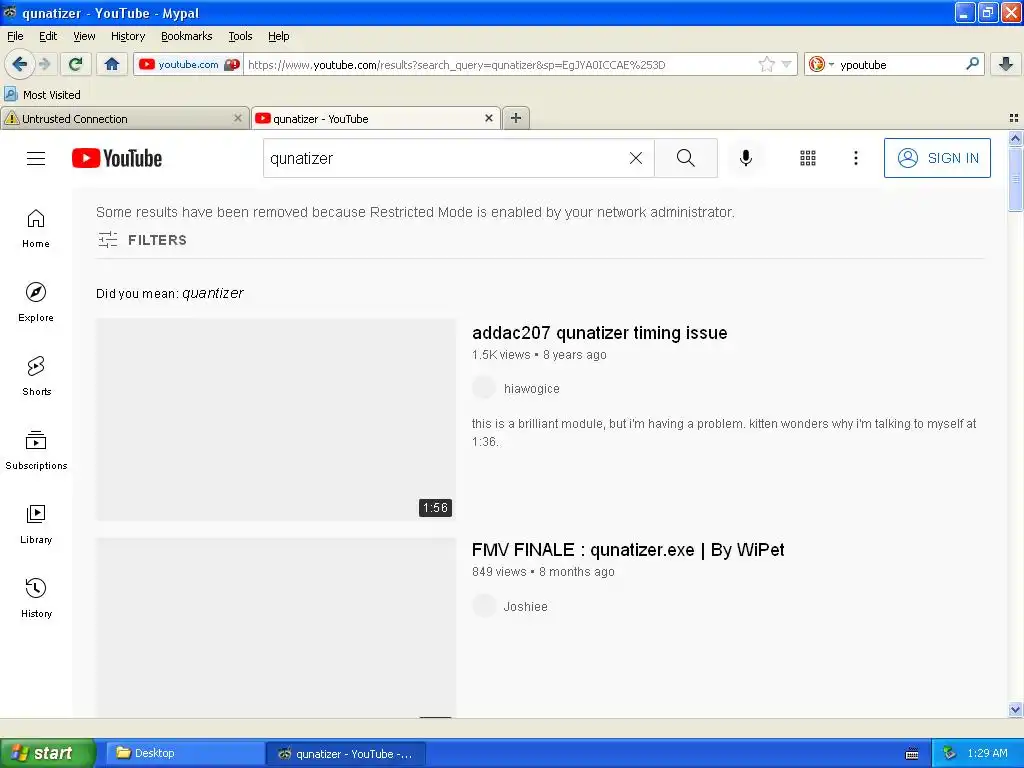This screenshot has width=1024, height=768.
Task: Click the youtube.com site identity icon
Action: click(188, 64)
